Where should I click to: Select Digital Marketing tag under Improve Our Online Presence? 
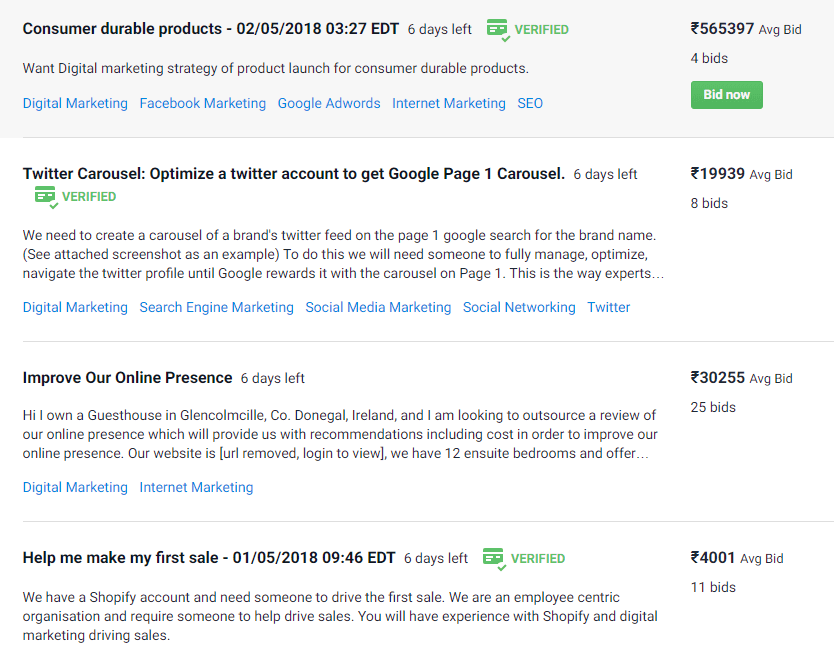(x=75, y=487)
